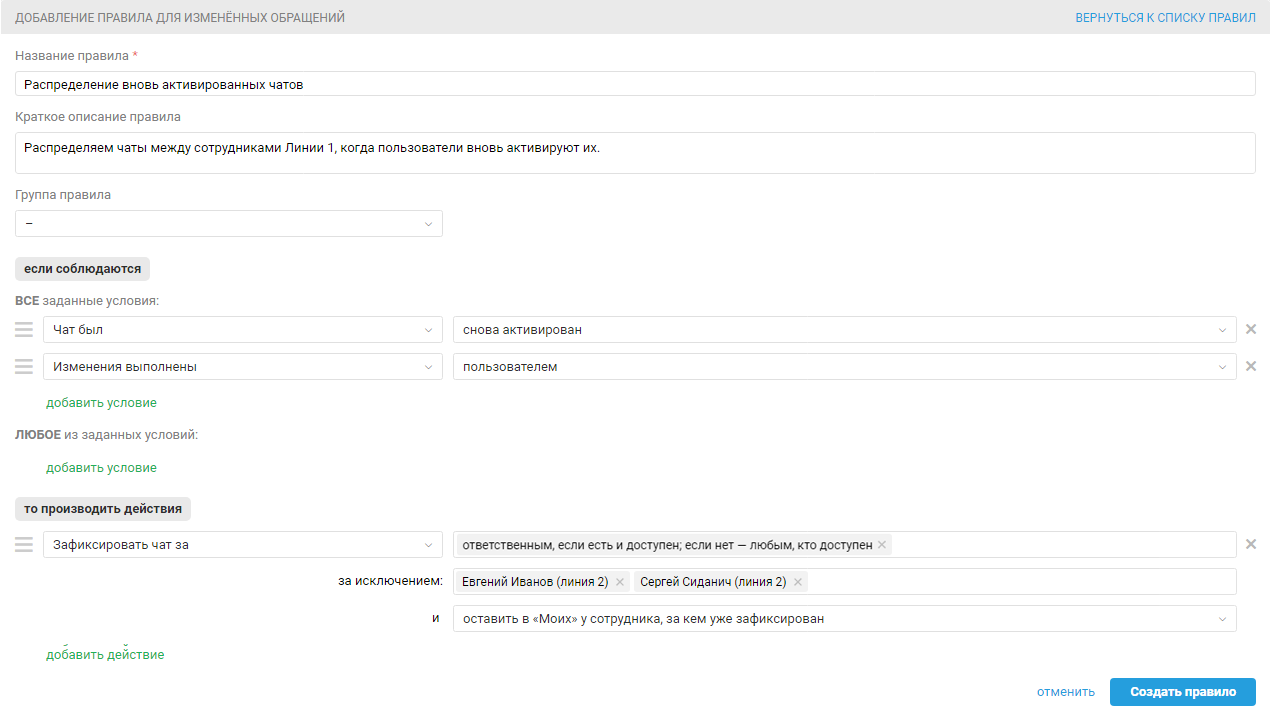Delete the 'Зафиксировать чат за' action row
1270x718 pixels.
1250,544
